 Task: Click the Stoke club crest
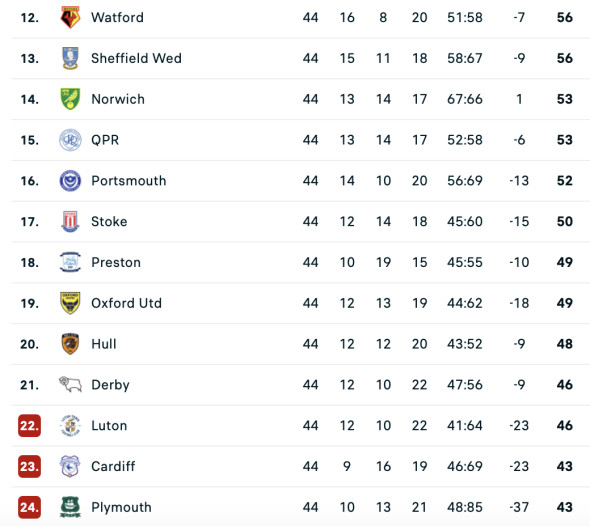(70, 222)
